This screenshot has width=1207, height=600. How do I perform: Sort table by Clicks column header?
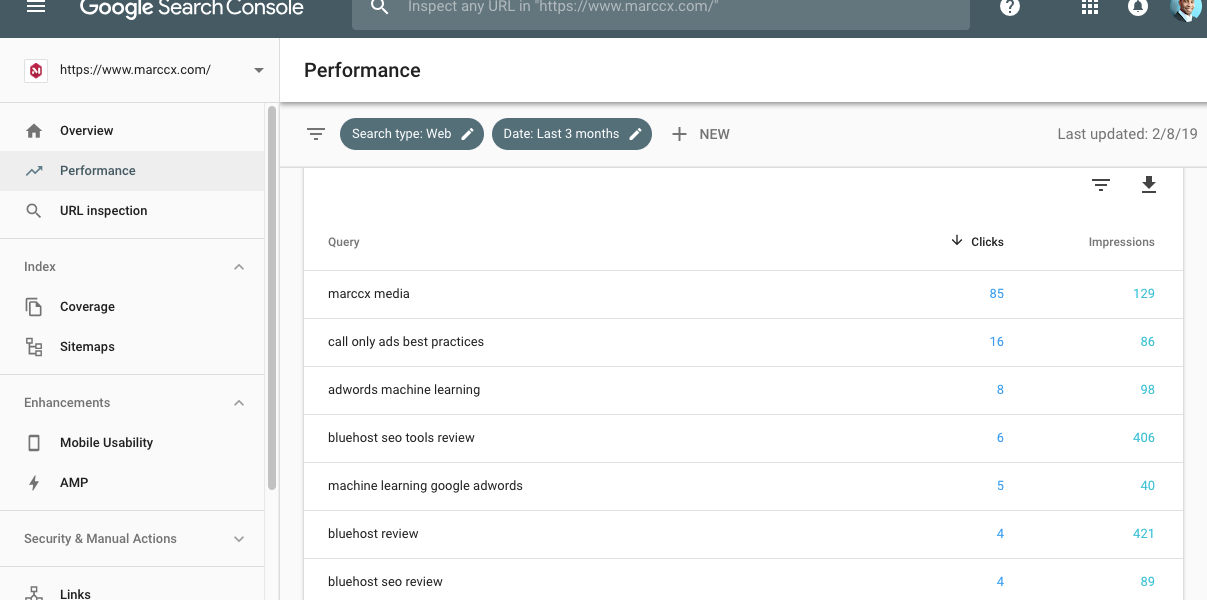[987, 242]
